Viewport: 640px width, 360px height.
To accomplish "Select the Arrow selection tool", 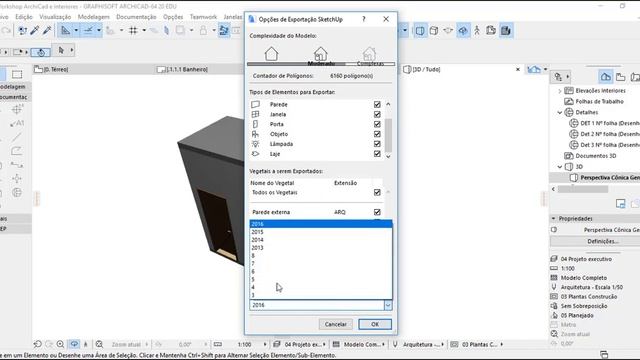I will (61, 50).
